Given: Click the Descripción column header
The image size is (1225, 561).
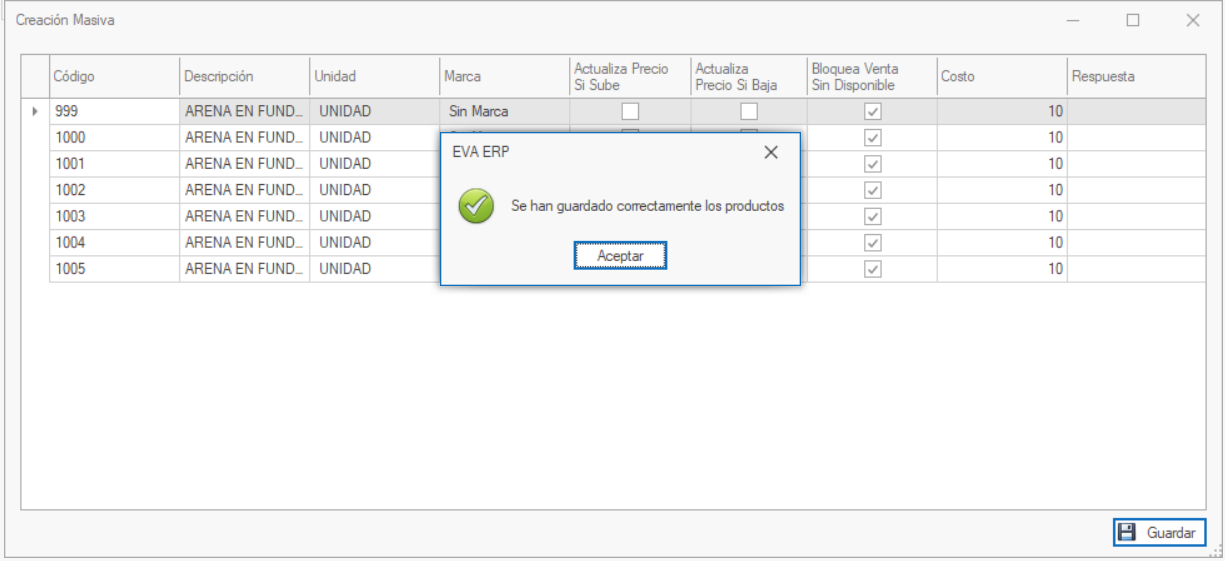Looking at the screenshot, I should [x=244, y=76].
